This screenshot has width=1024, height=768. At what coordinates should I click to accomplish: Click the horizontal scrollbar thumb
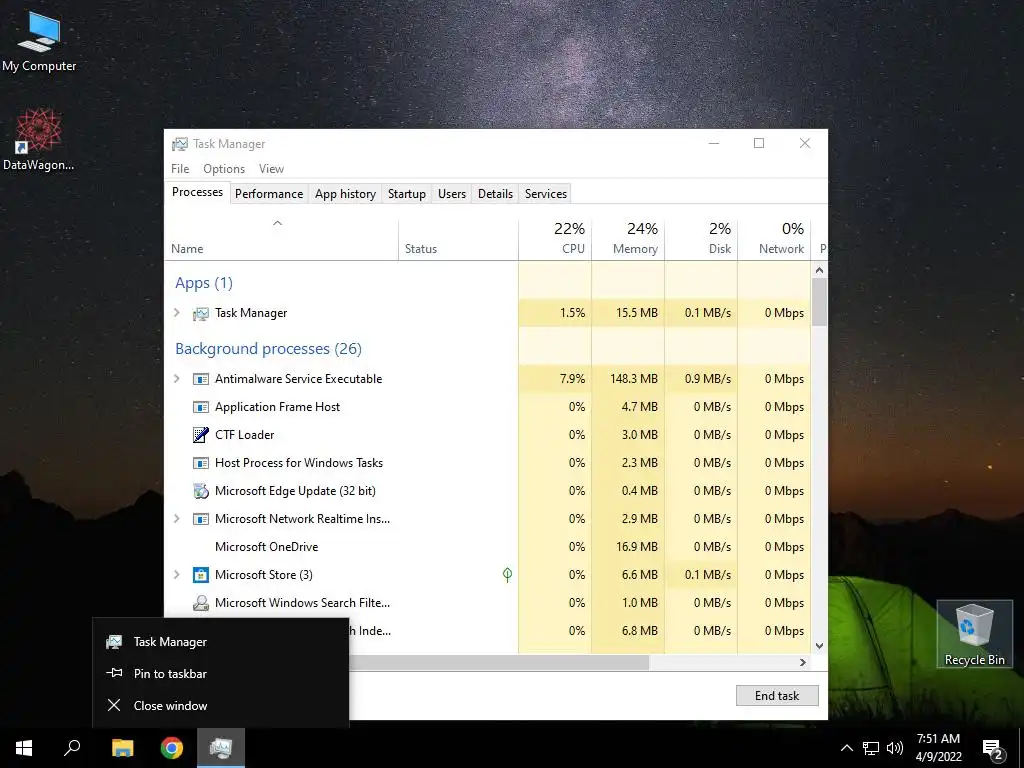pos(499,662)
